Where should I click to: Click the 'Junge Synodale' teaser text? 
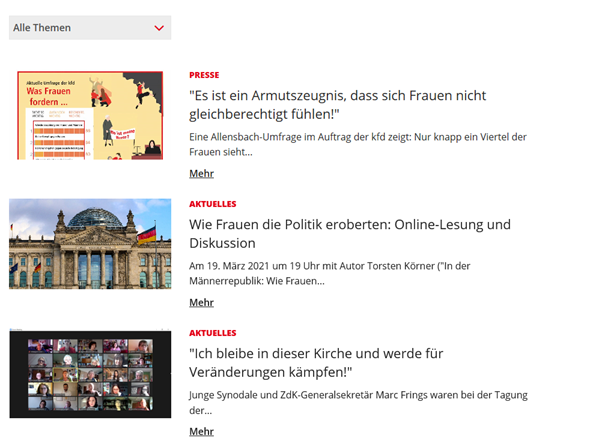pos(358,402)
